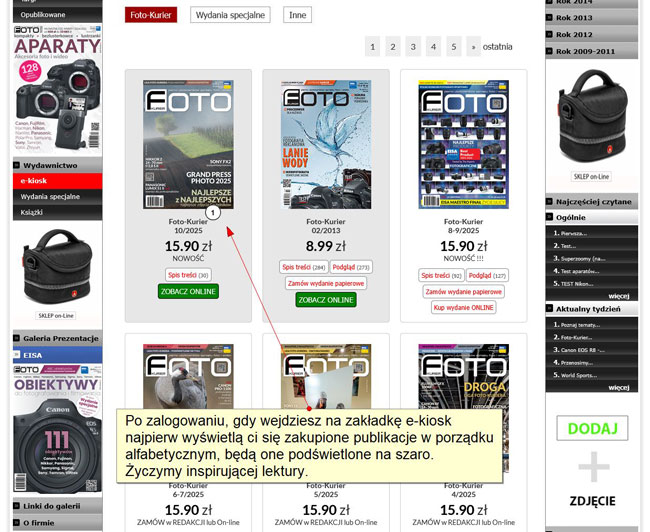650x532 pixels.
Task: Open the Foto-Kurier 10/2025 cover thumbnail
Action: [x=187, y=145]
